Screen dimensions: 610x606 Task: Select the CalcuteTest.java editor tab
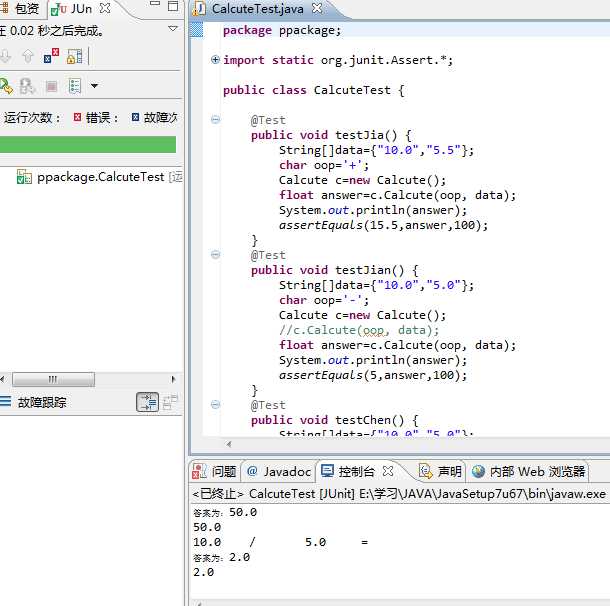[x=258, y=9]
